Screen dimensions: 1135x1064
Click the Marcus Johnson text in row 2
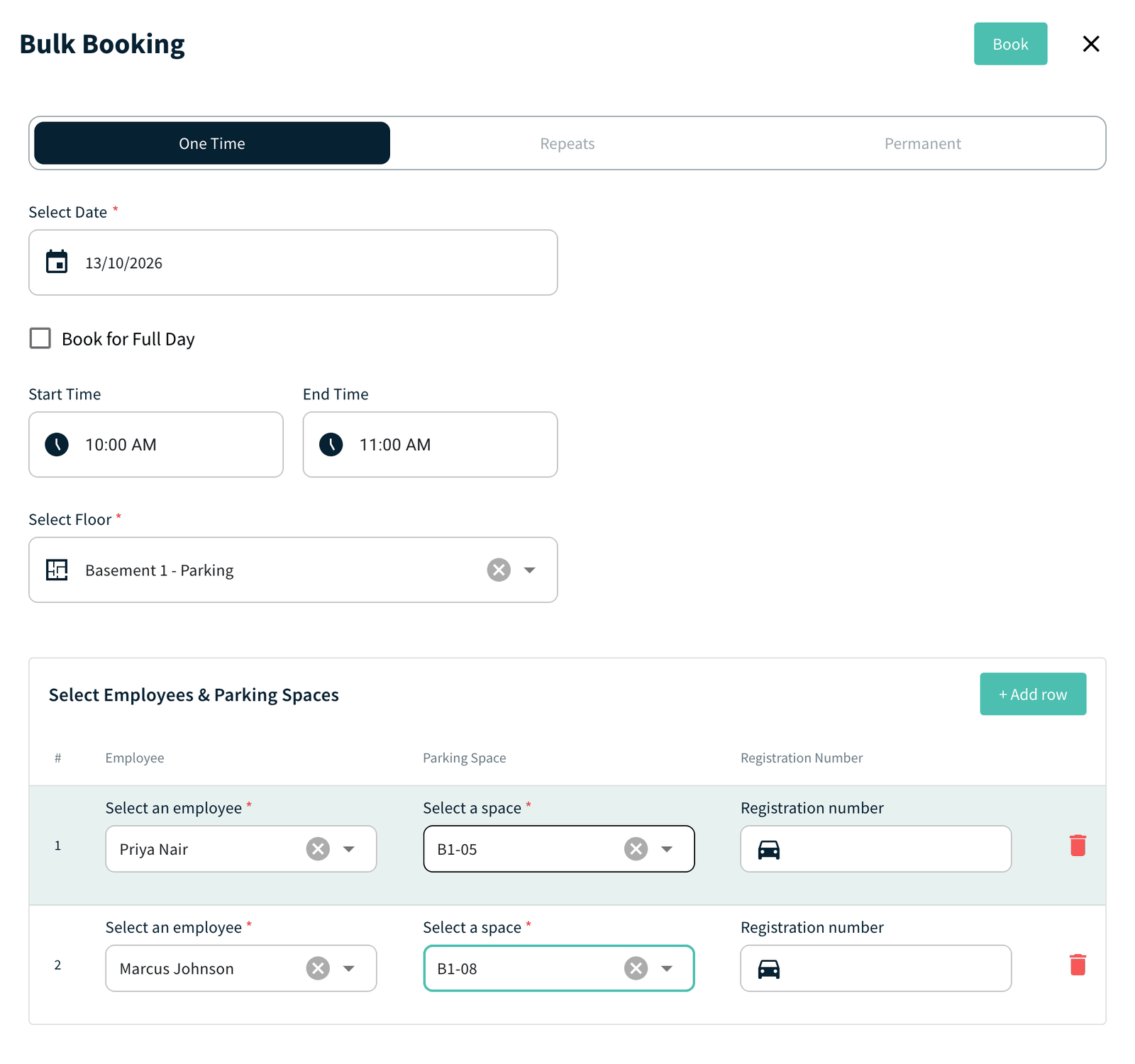pyautogui.click(x=177, y=968)
